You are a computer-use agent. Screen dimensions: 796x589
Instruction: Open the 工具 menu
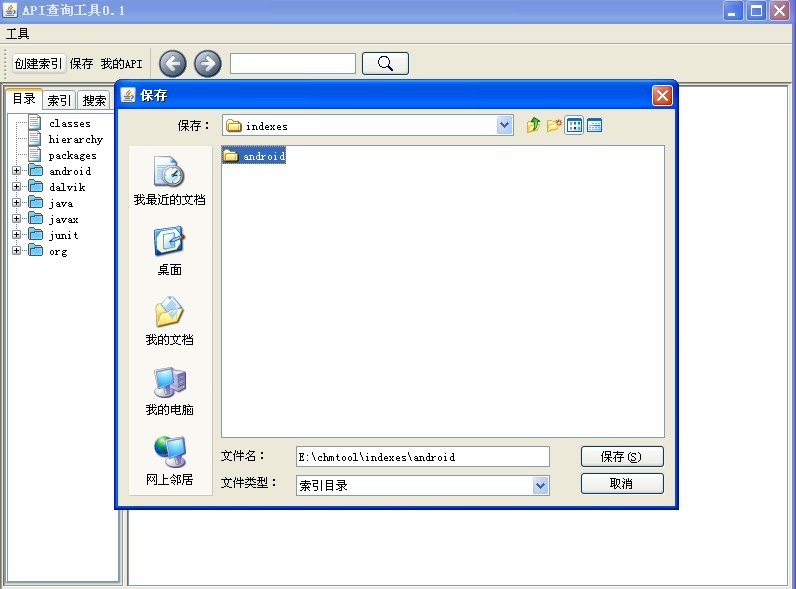point(18,34)
